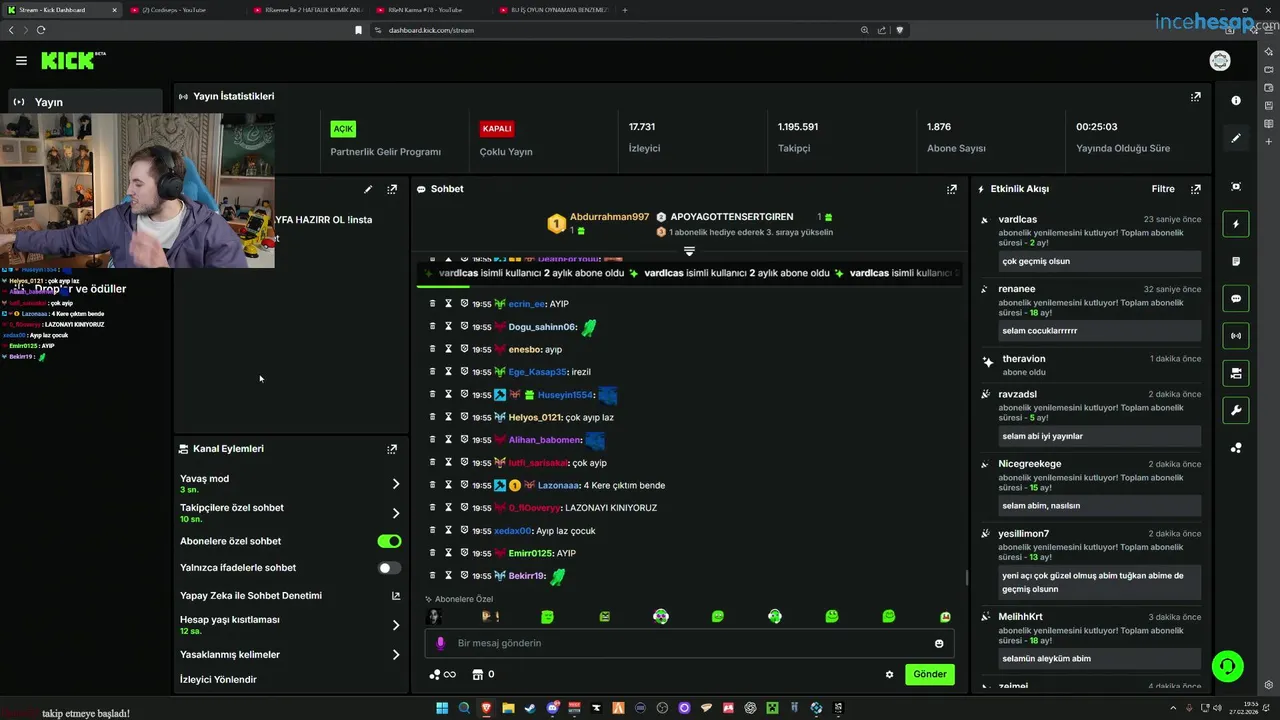Open the profile avatar menu
The image size is (1280, 720).
click(x=1220, y=61)
